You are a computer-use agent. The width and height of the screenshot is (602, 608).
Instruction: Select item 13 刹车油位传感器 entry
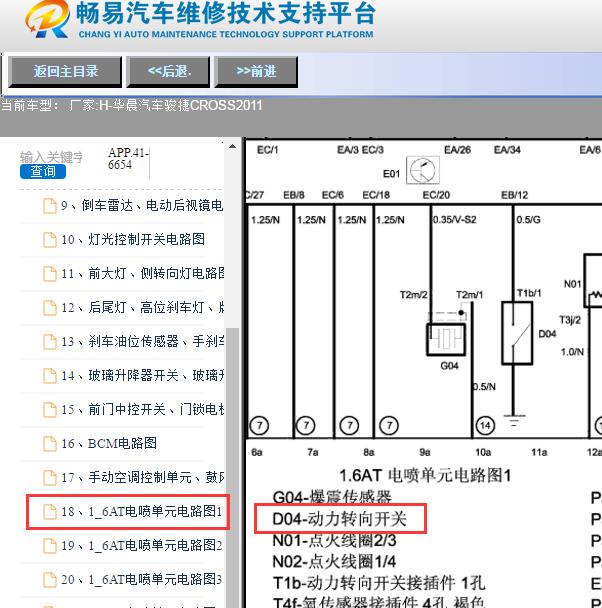141,342
